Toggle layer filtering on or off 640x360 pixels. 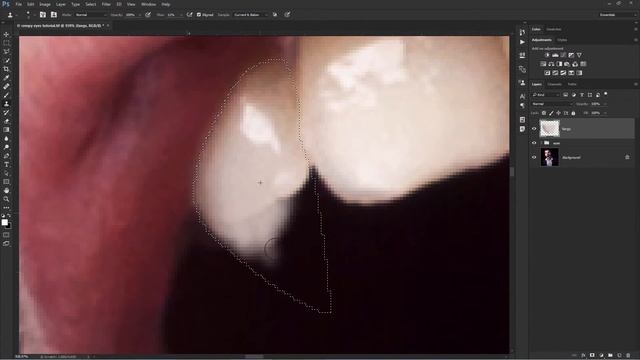(x=606, y=94)
